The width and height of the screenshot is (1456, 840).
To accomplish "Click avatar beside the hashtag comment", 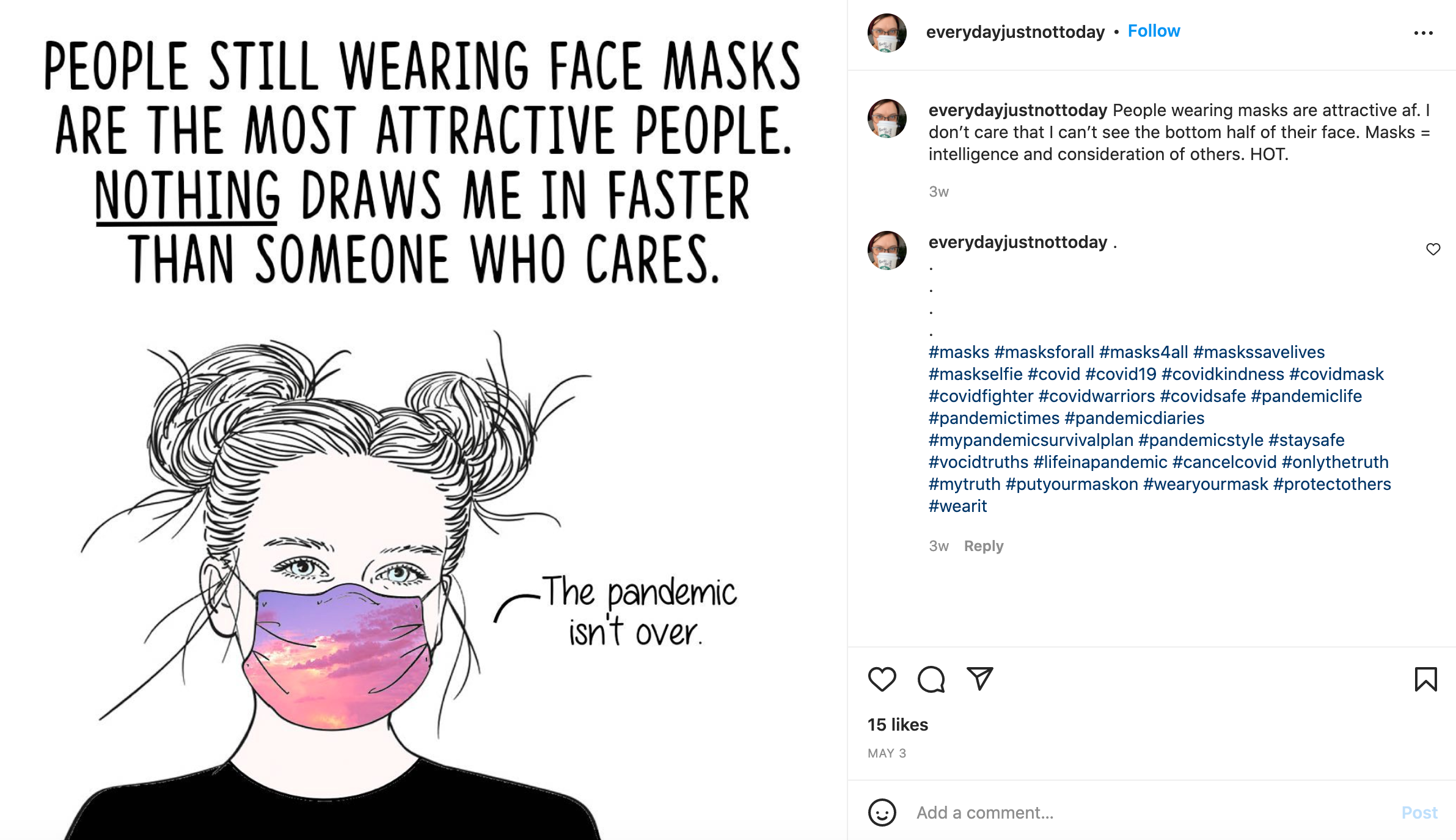I will 887,250.
